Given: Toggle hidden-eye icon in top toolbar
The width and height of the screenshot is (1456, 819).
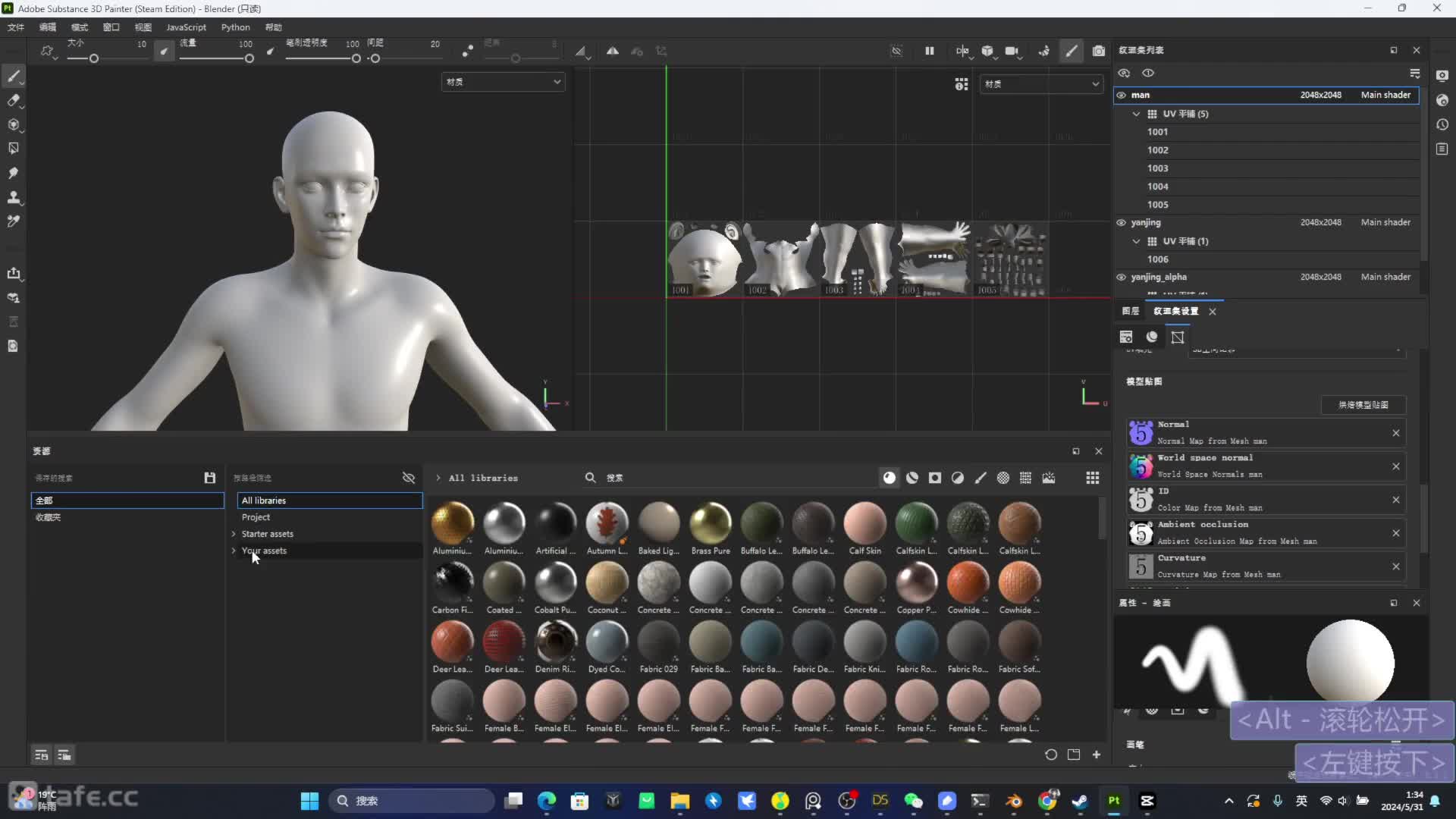Looking at the screenshot, I should coord(896,51).
